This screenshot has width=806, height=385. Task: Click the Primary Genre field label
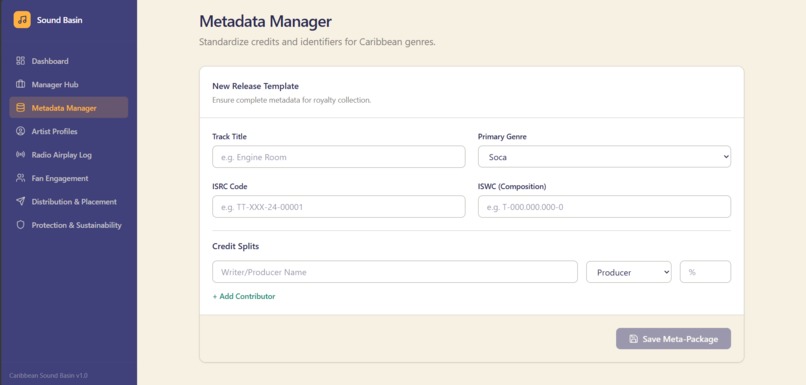point(502,137)
